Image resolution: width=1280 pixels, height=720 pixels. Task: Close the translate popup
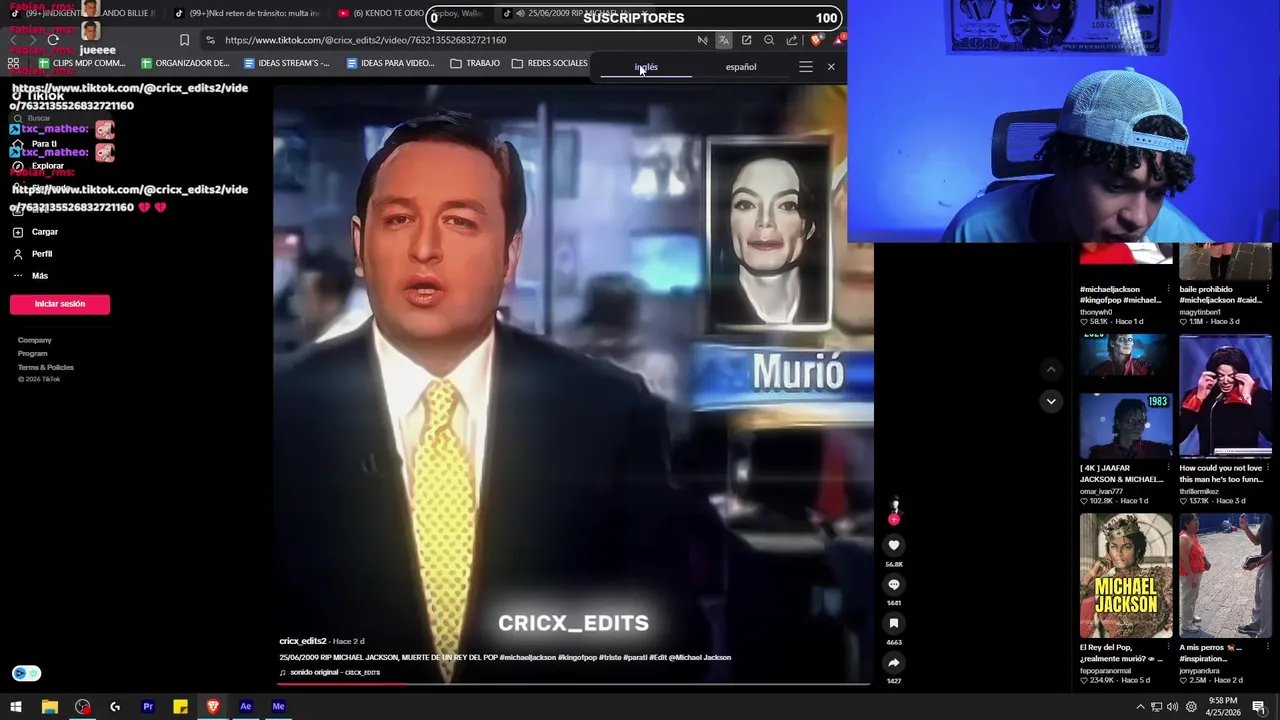coord(831,67)
